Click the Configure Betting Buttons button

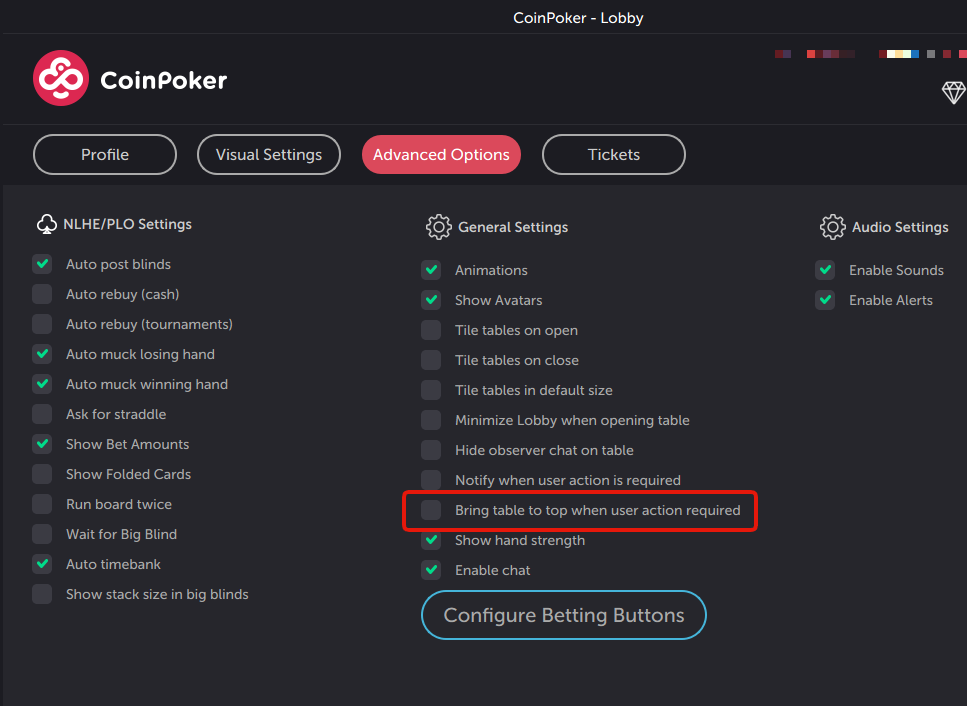click(x=563, y=615)
